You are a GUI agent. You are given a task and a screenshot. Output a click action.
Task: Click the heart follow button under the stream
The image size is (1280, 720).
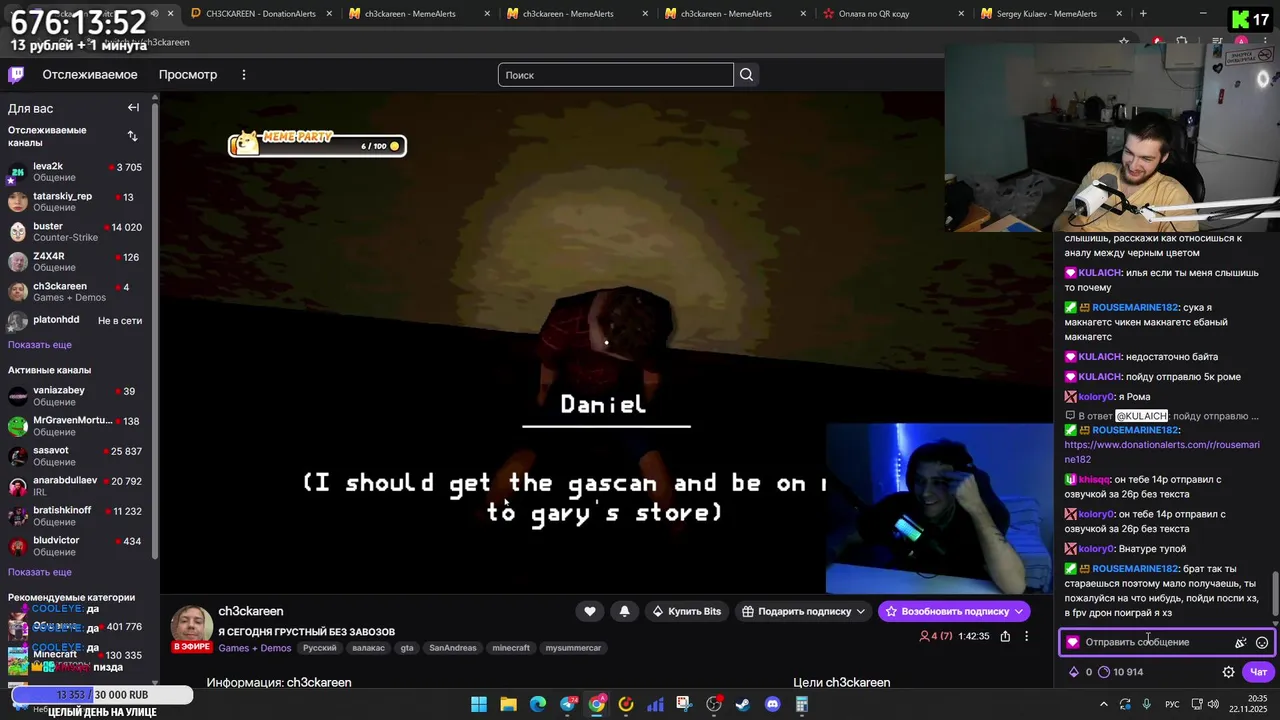pos(590,611)
